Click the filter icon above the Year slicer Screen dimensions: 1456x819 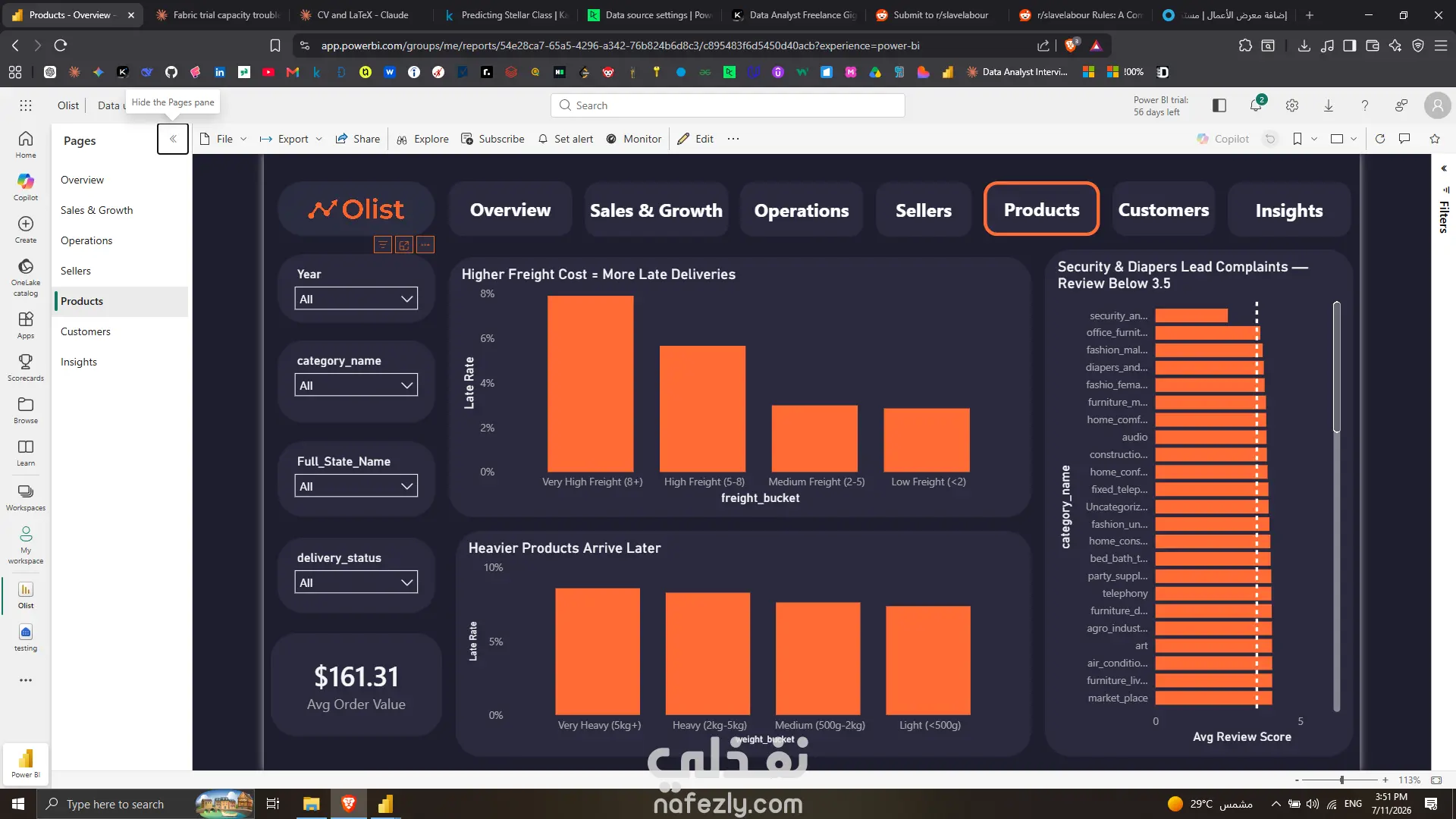point(383,245)
